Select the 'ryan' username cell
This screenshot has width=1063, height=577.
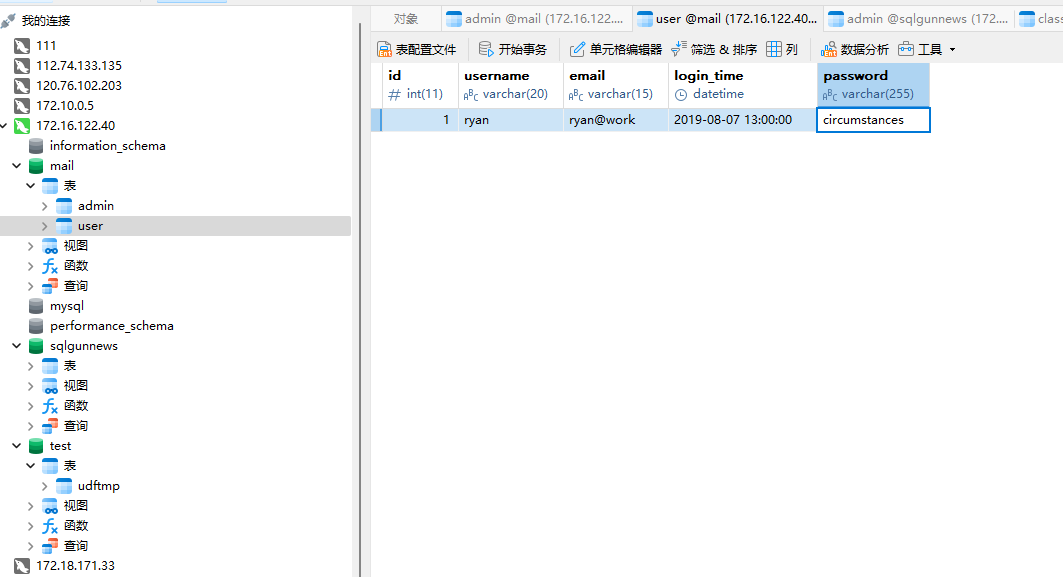(511, 120)
